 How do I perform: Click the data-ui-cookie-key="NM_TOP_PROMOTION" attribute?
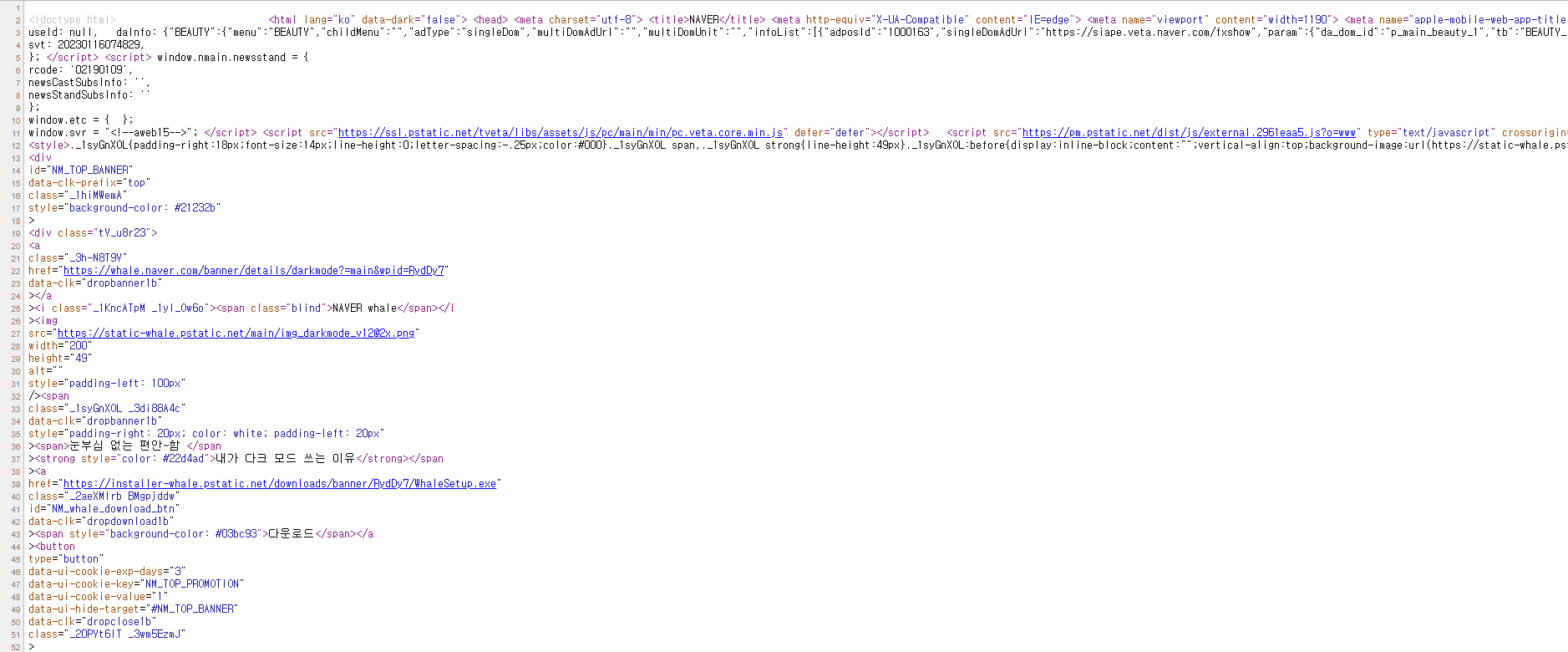coord(136,583)
